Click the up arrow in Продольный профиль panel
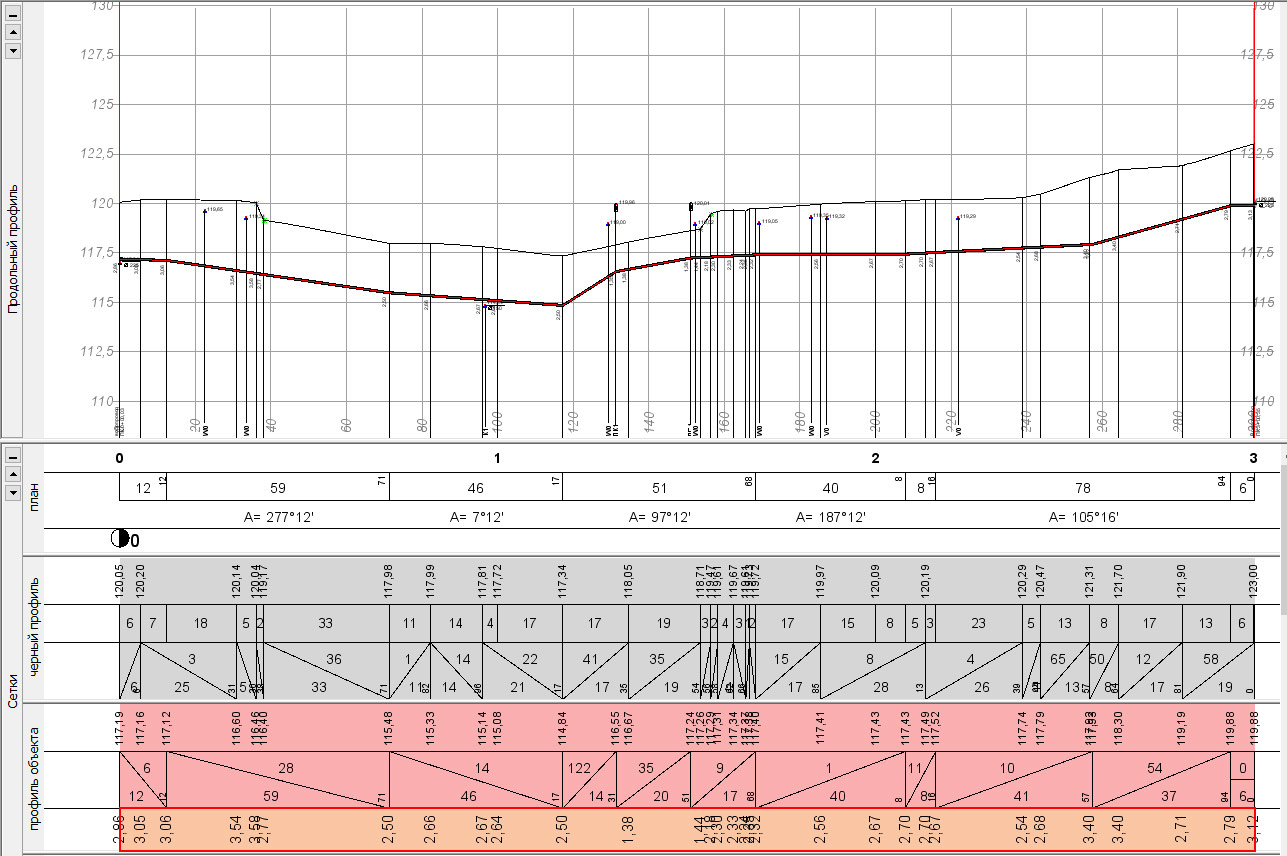Screen dimensions: 1287x856 click(13, 30)
